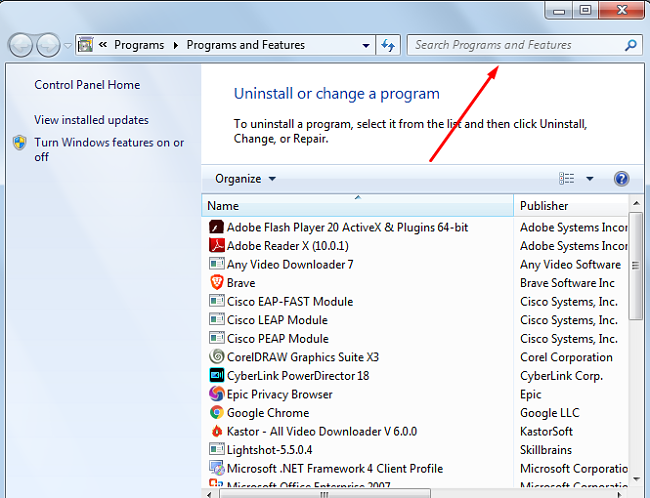650x498 pixels.
Task: Select CyberLink PowerDirector 18 entry
Action: pyautogui.click(x=298, y=376)
